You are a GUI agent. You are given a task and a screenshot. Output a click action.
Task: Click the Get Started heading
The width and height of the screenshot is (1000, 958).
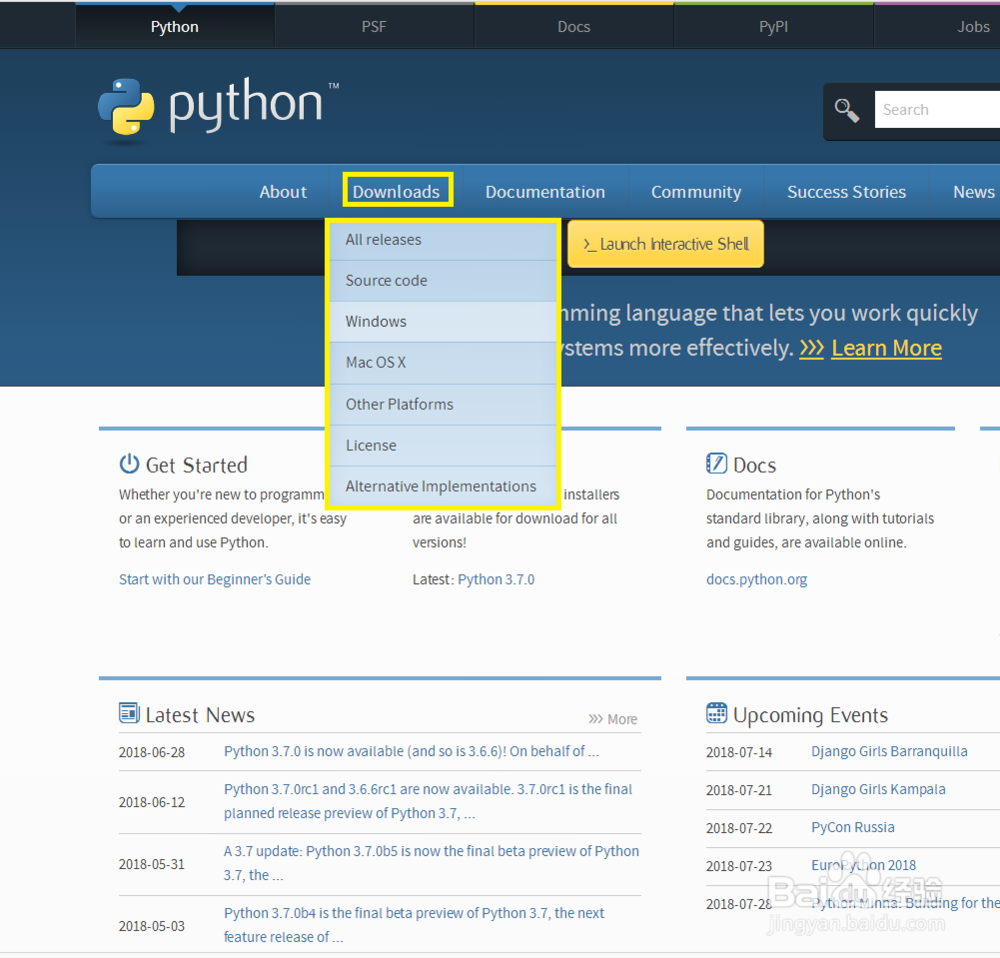(196, 465)
